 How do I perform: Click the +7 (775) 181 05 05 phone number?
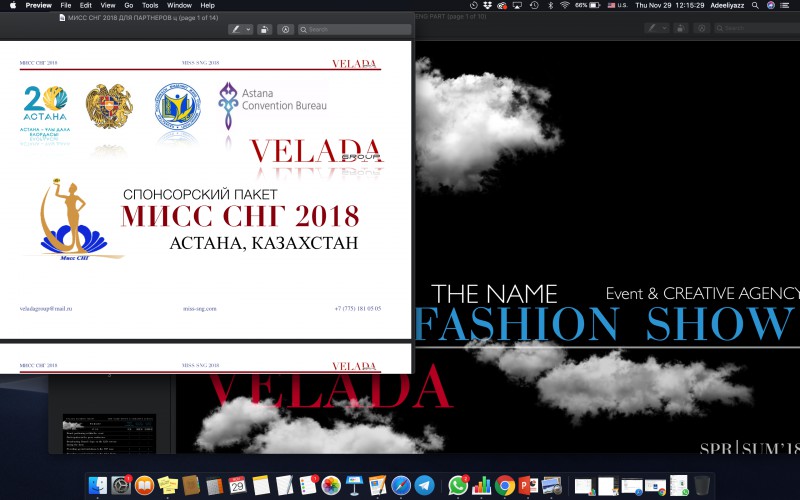358,309
